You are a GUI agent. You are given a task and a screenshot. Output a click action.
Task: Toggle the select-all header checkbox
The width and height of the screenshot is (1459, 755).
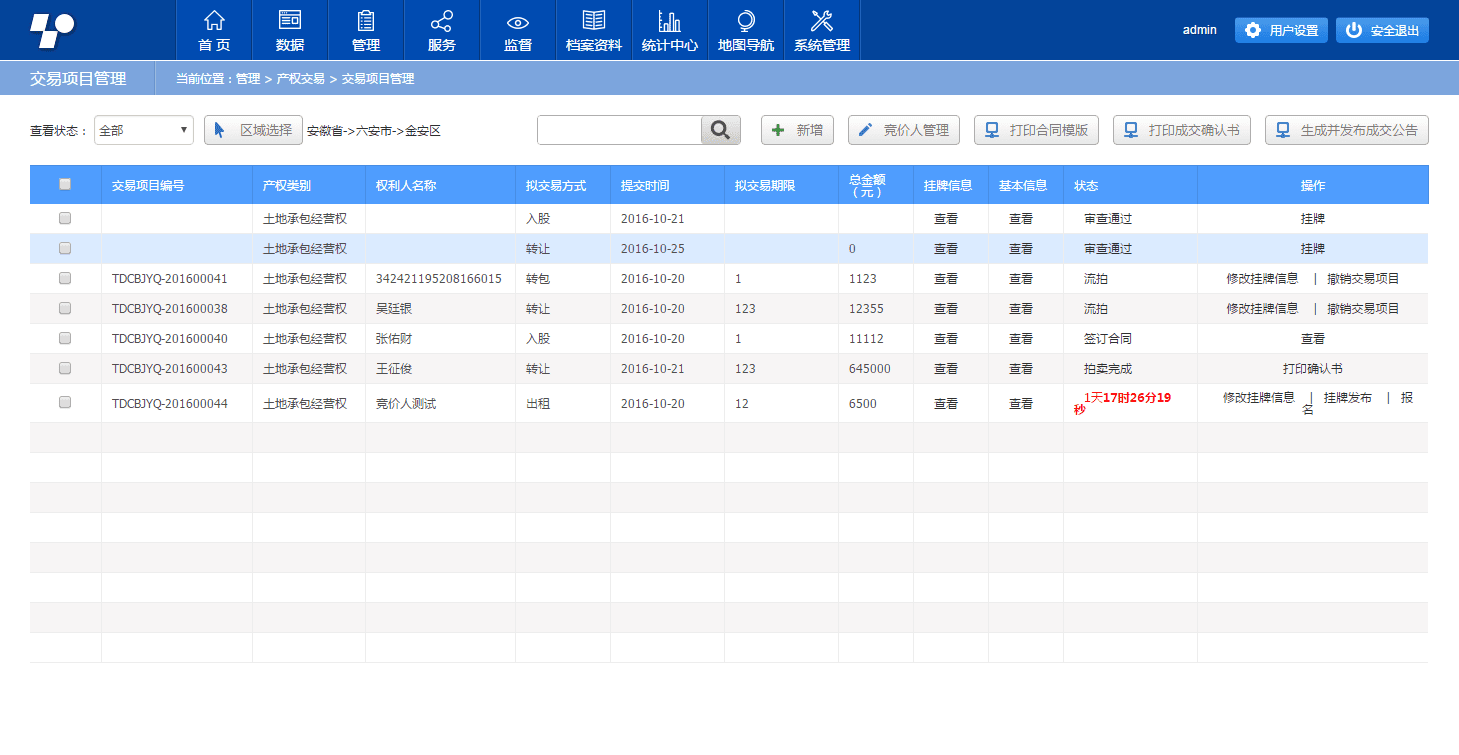[65, 184]
